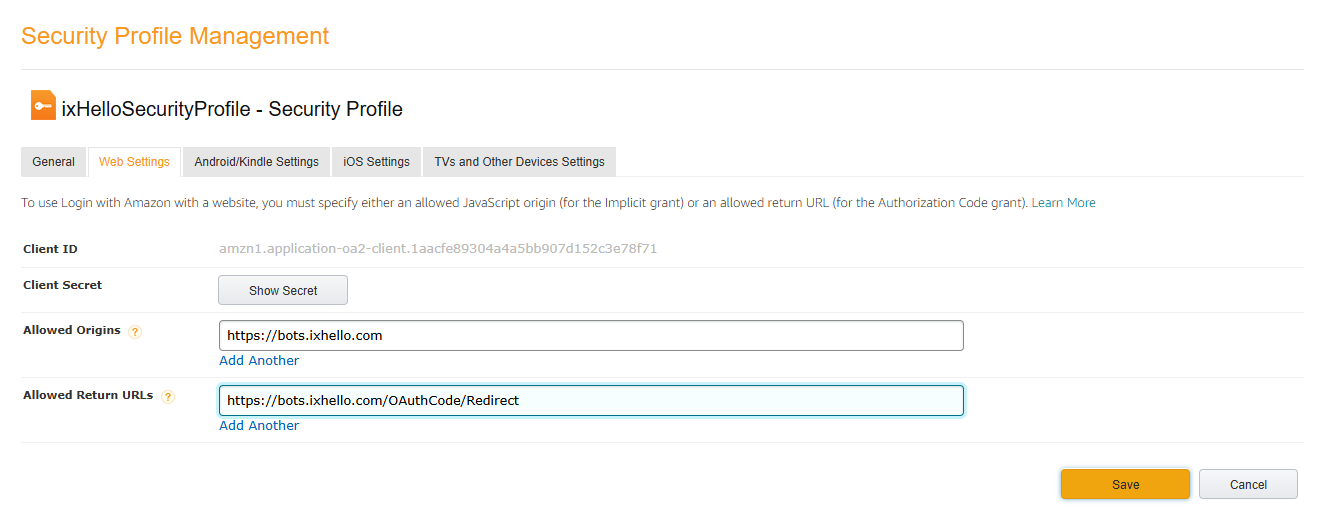Focus the Allowed Return URLs field
Screen dimensions: 1332x531
point(591,401)
